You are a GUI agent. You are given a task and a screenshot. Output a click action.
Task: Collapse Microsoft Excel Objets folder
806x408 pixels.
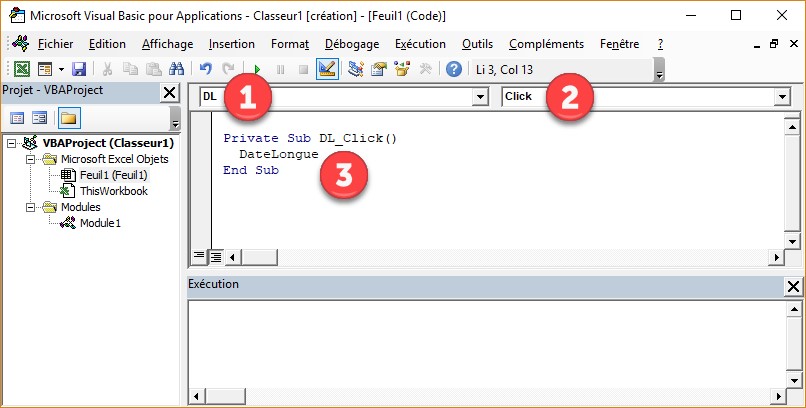[30, 159]
